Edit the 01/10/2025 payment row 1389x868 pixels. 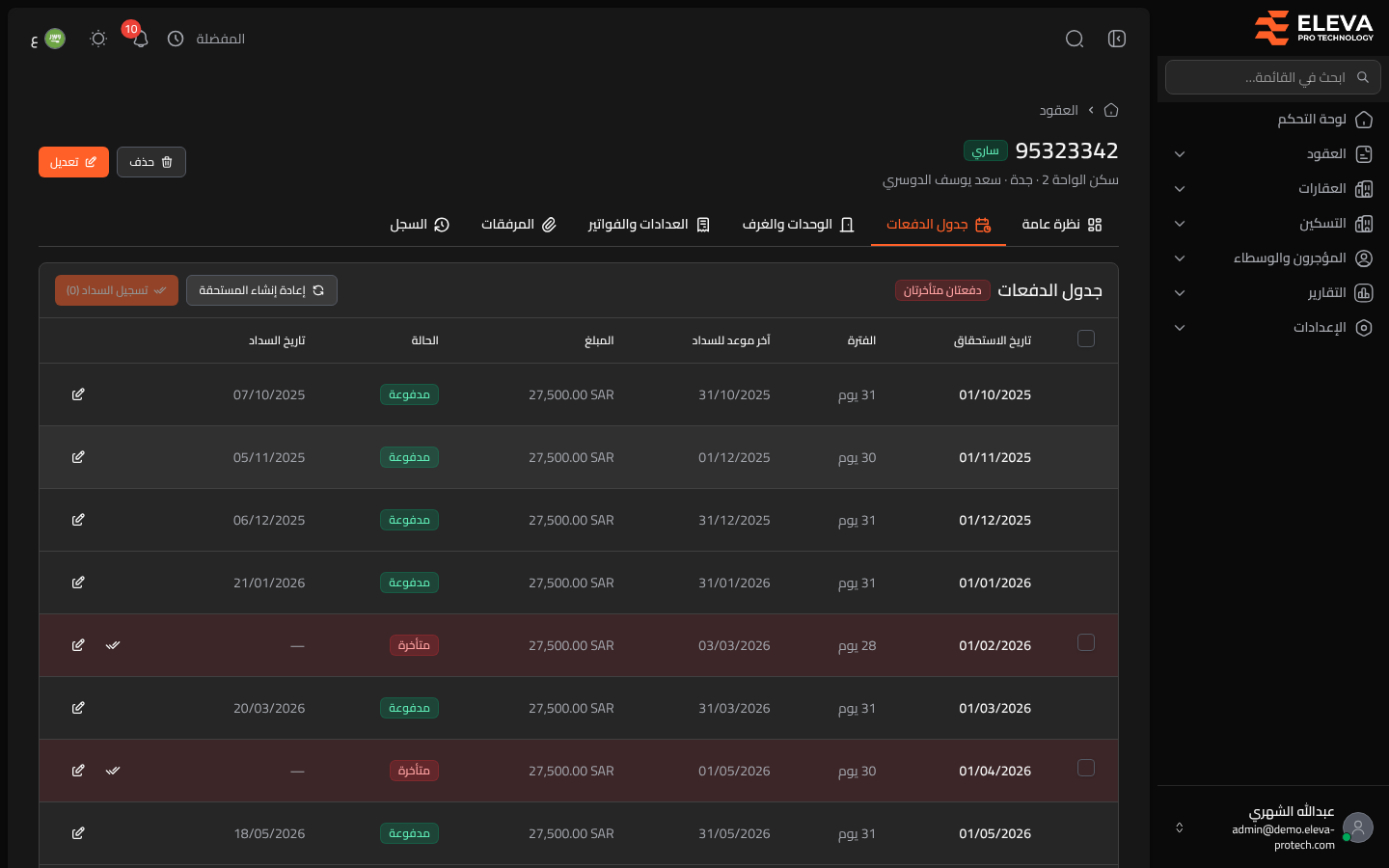(x=78, y=394)
